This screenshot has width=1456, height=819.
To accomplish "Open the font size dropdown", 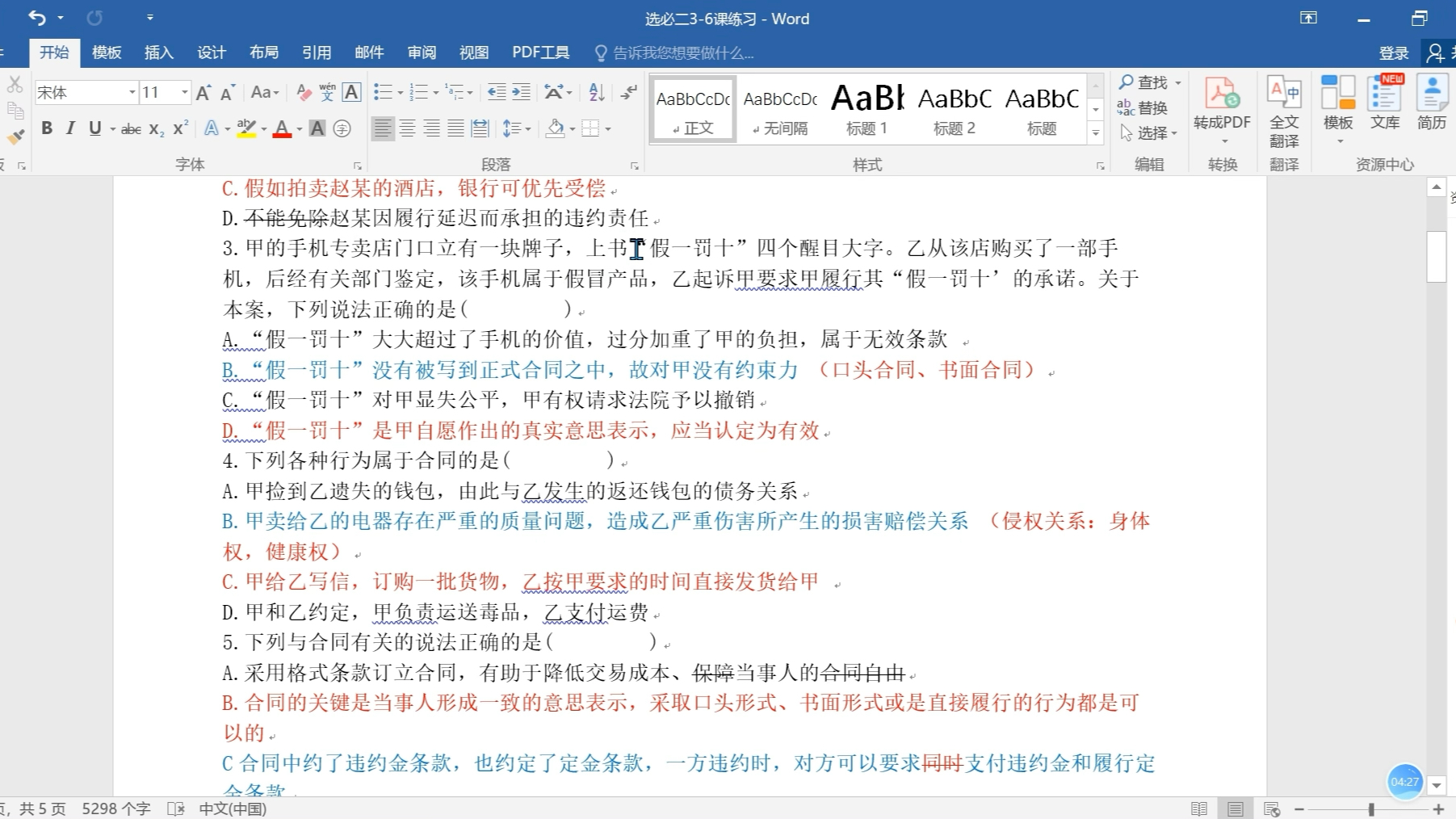I will coord(184,92).
